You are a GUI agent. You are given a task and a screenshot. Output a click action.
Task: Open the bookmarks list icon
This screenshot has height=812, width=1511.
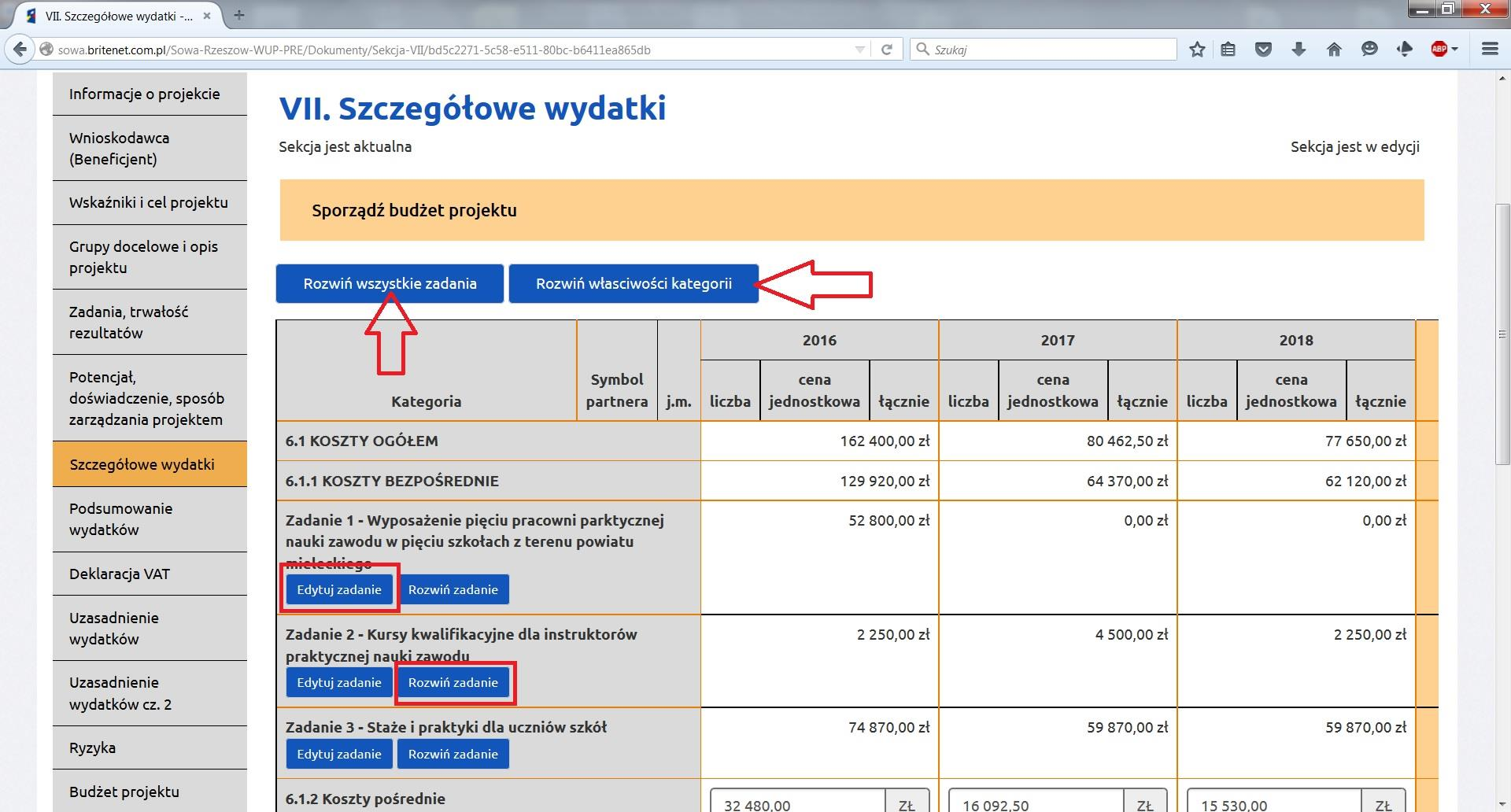pos(1228,50)
